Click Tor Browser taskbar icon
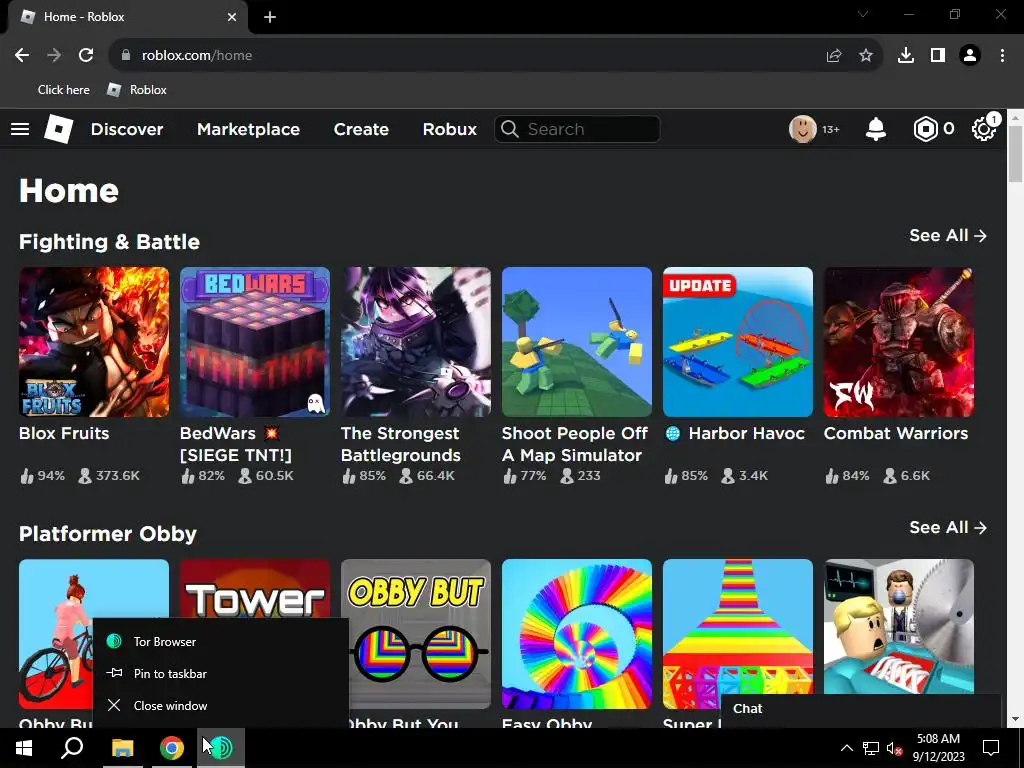1024x768 pixels. pos(221,748)
